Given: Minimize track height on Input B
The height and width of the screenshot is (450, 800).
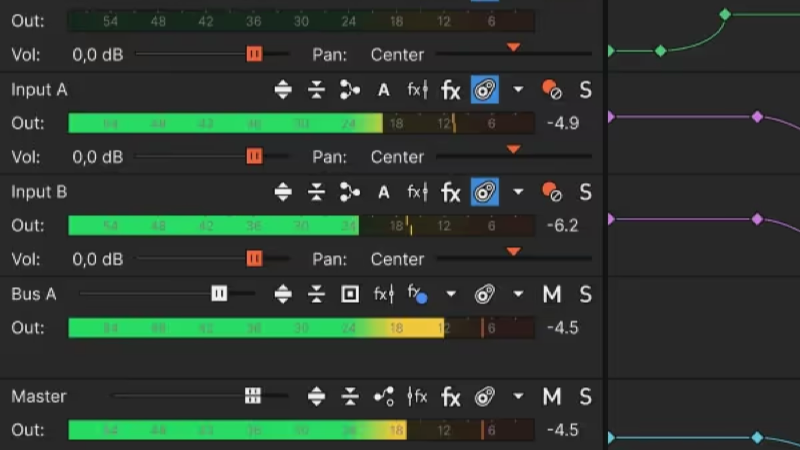Looking at the screenshot, I should pyautogui.click(x=316, y=192).
